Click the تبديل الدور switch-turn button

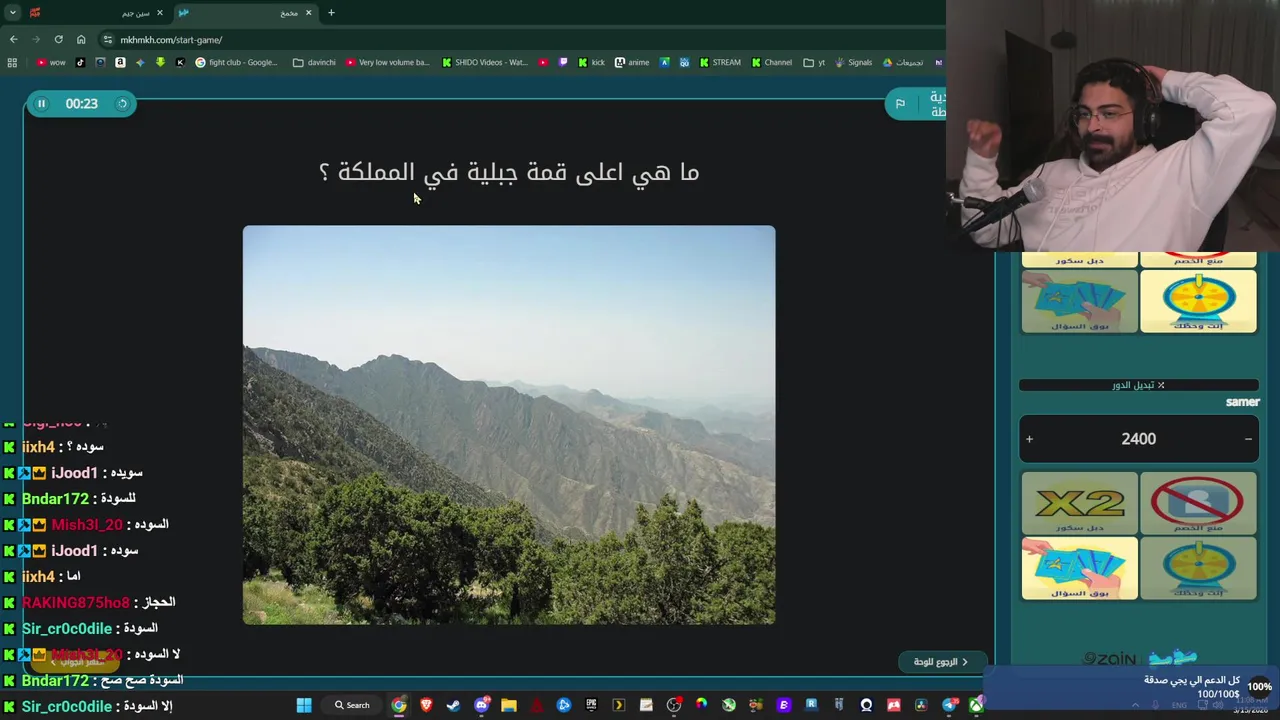pos(1138,385)
